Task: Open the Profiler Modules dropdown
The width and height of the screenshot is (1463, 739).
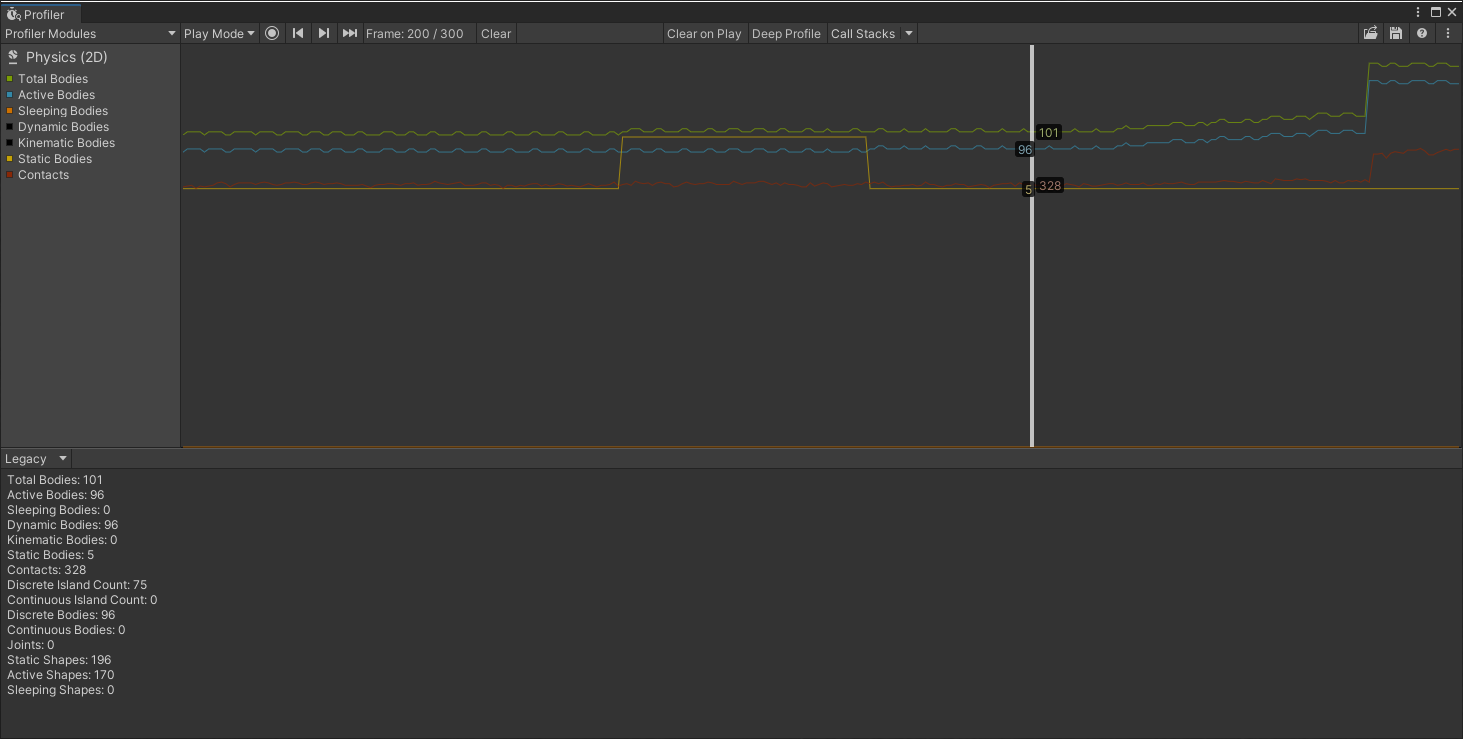Action: click(90, 33)
